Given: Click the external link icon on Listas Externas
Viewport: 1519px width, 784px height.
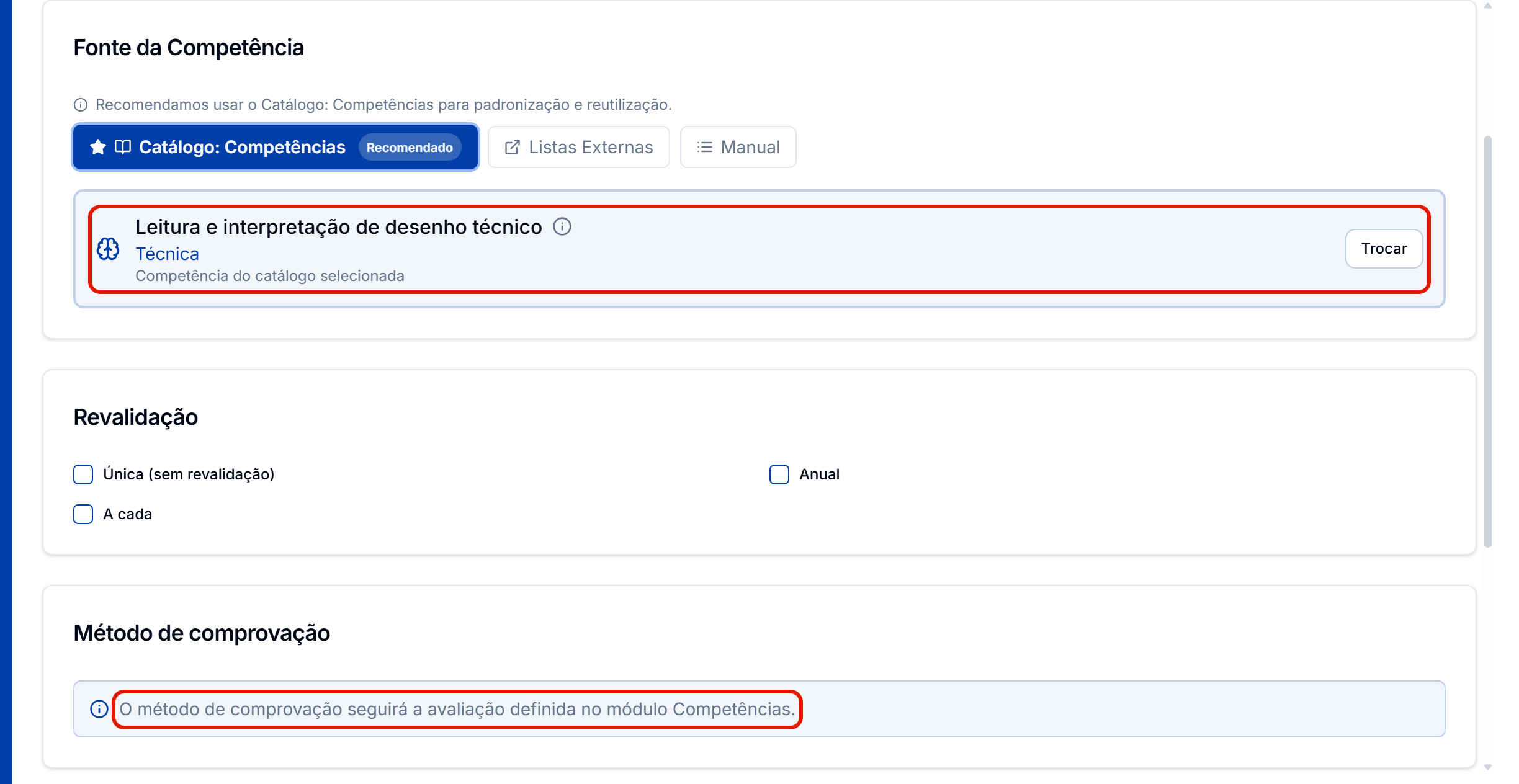Looking at the screenshot, I should pyautogui.click(x=512, y=147).
